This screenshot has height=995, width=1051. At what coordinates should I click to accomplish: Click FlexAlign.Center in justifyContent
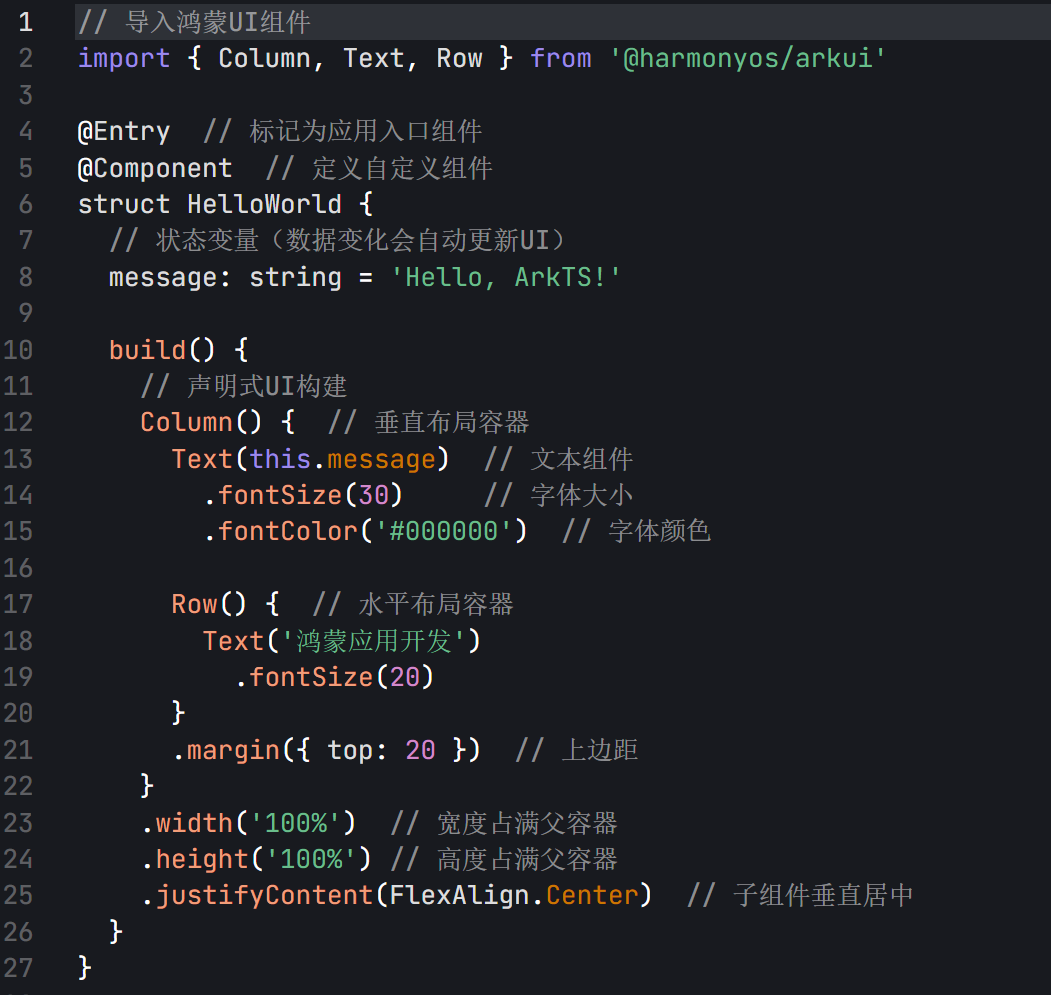(513, 895)
